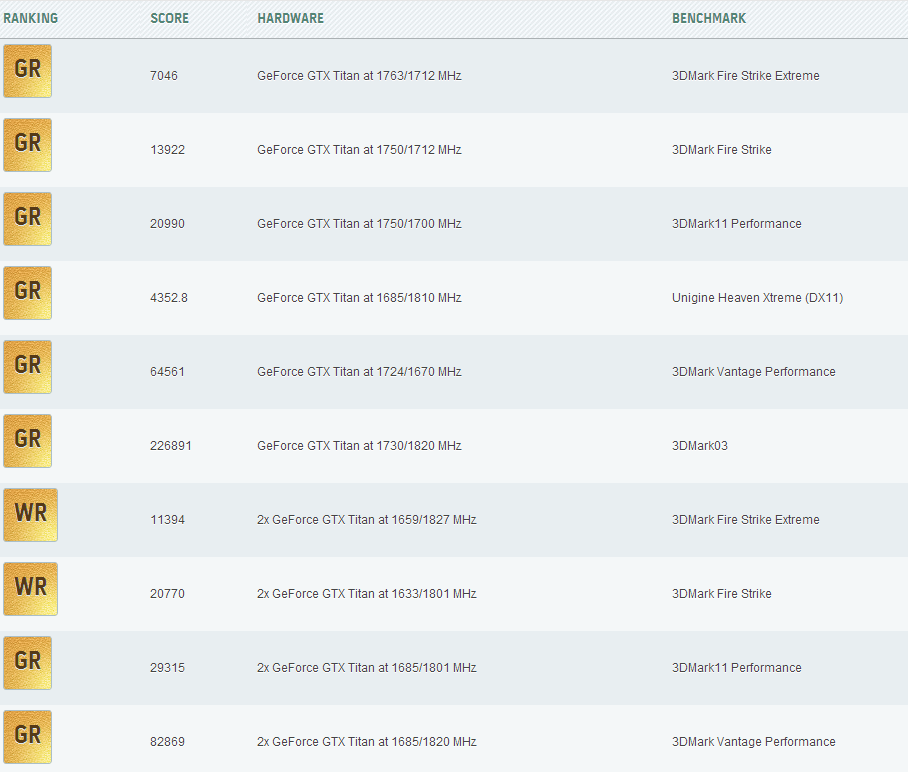This screenshot has width=908, height=772.
Task: Select the 3DMark03 benchmark
Action: [700, 446]
